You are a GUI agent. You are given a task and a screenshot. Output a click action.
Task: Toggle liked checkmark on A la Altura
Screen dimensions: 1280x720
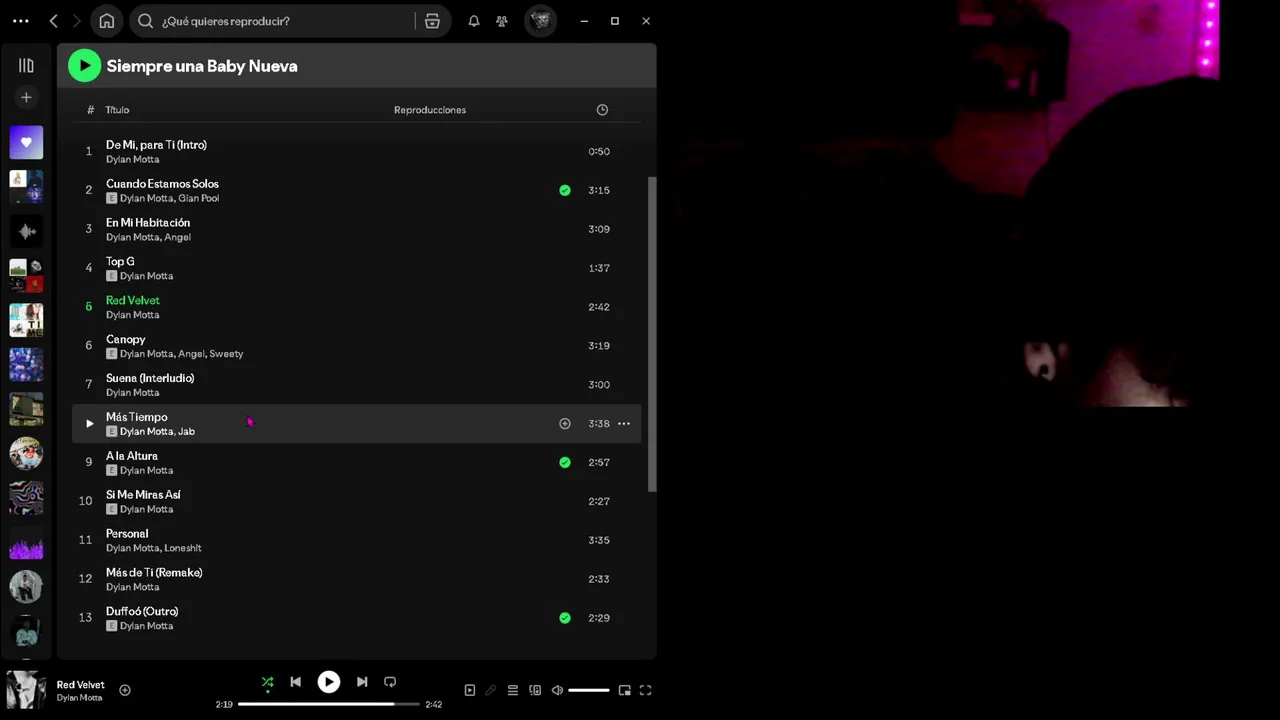[565, 462]
